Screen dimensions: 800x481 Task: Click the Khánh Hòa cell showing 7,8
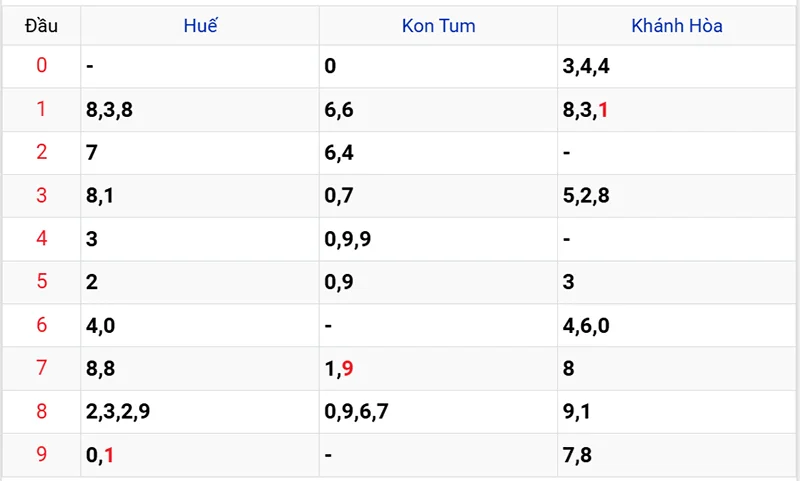577,455
